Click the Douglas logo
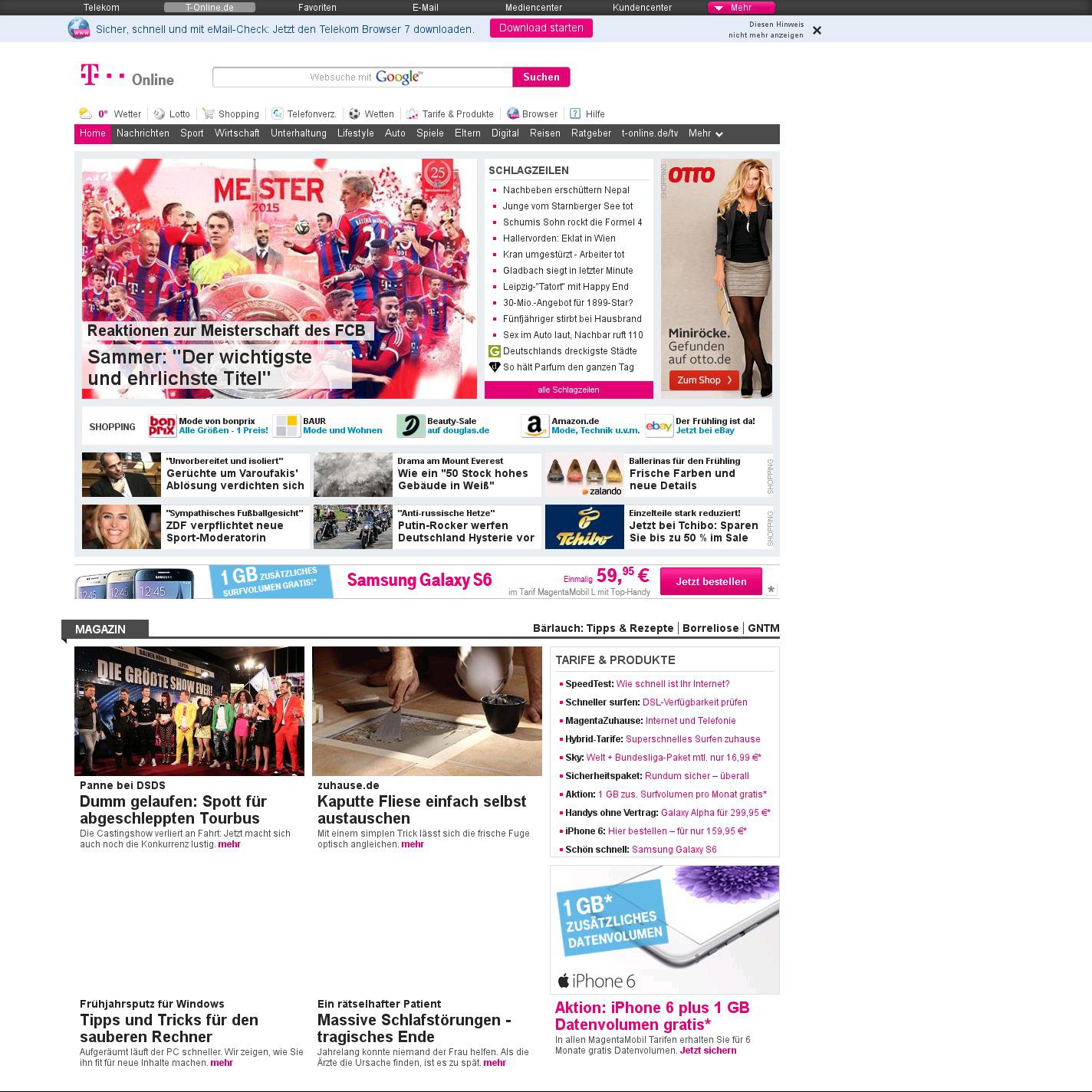Screen dimensions: 1092x1092 [411, 426]
